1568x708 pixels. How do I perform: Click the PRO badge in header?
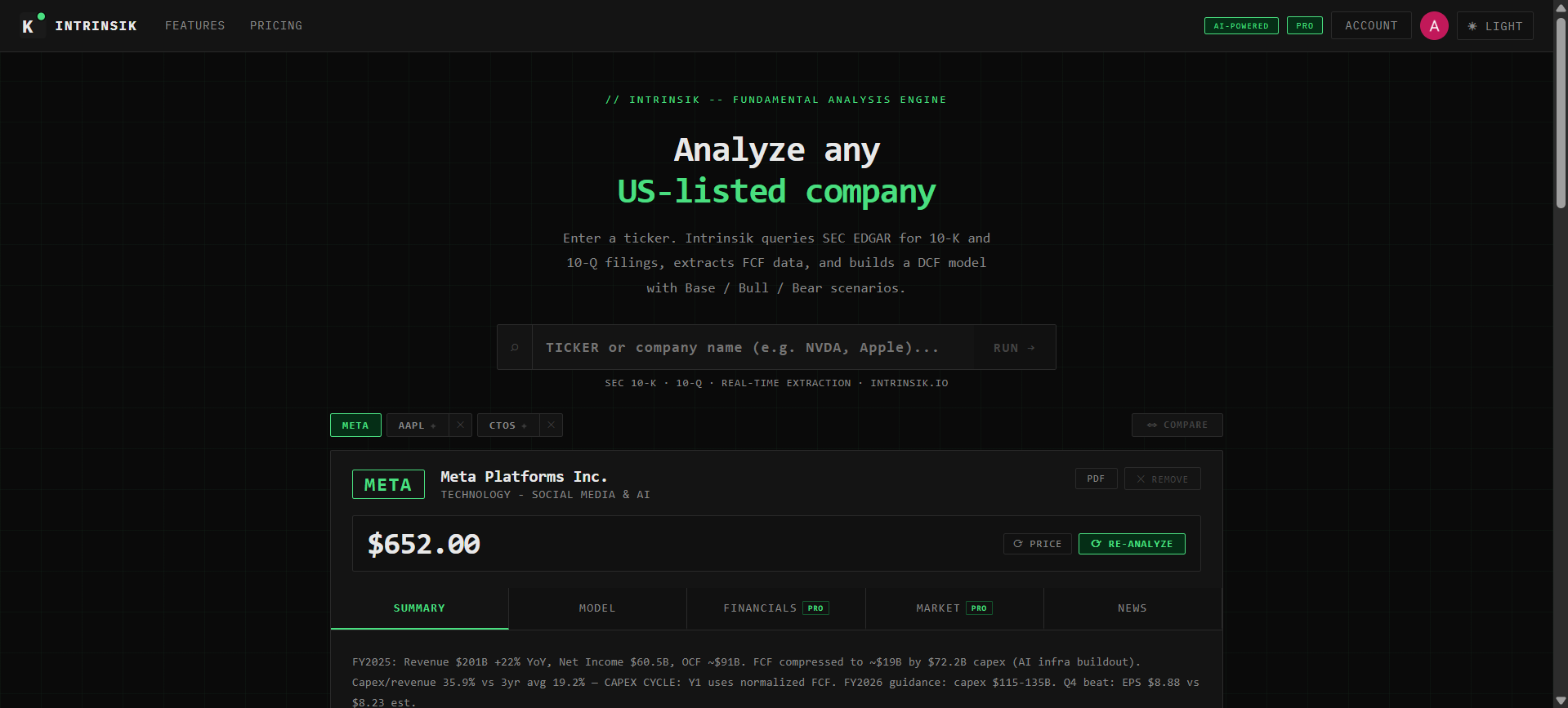point(1305,25)
